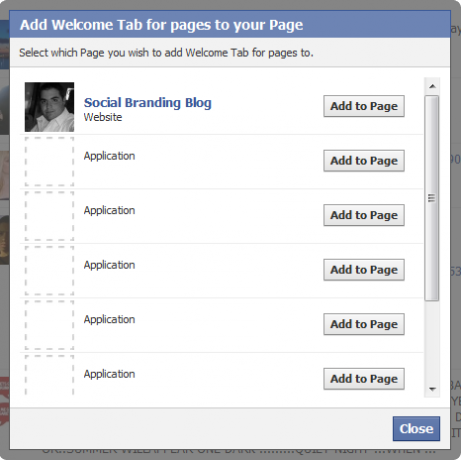
Task: Select third blank Application placeholder image
Action: tap(49, 271)
